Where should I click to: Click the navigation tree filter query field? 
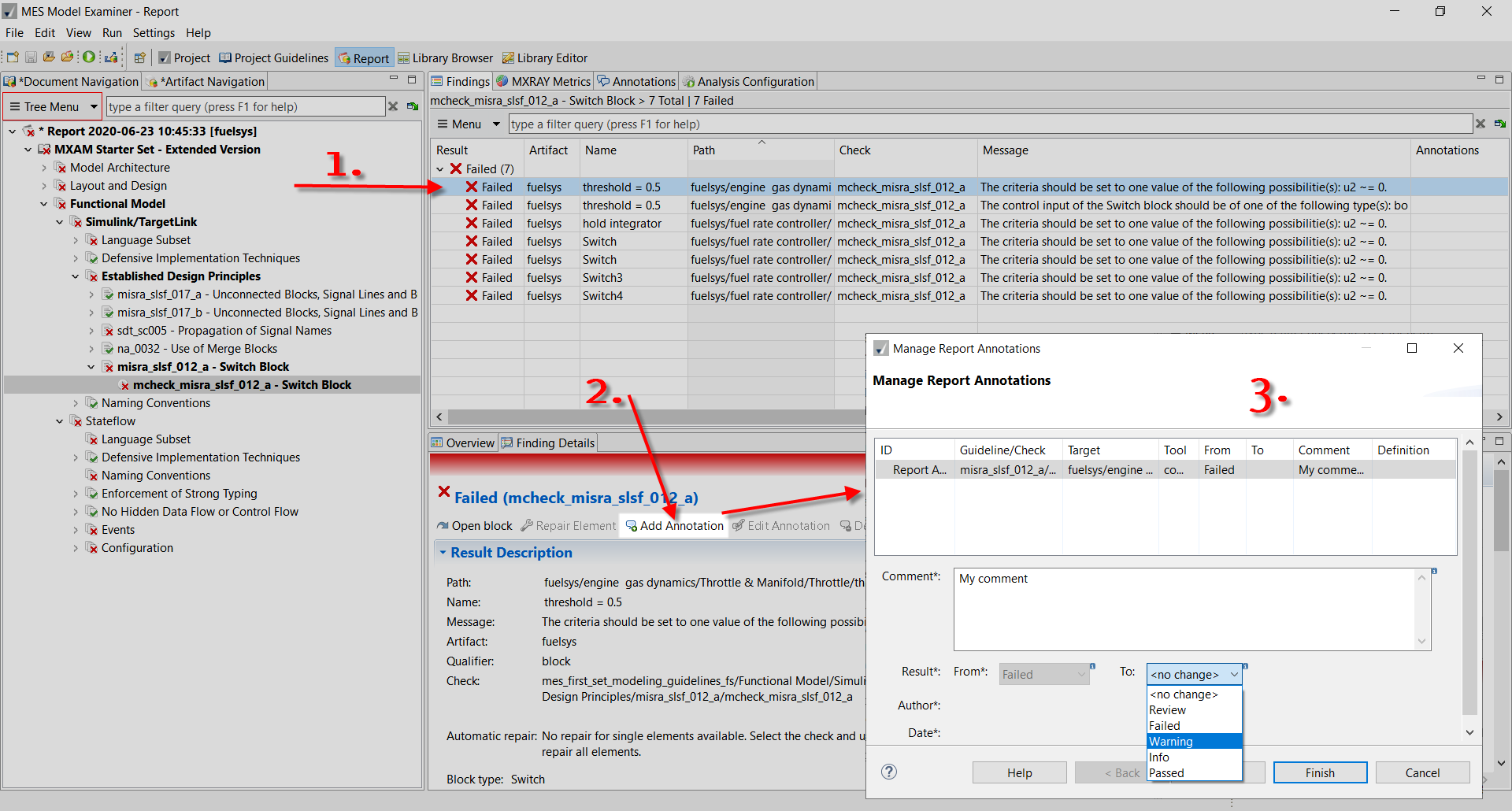[246, 106]
